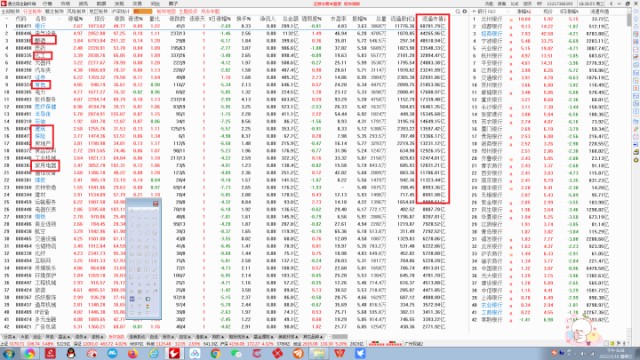Open the QQ penguin icon in the taskbar
This screenshot has height=360, width=640.
(71, 353)
